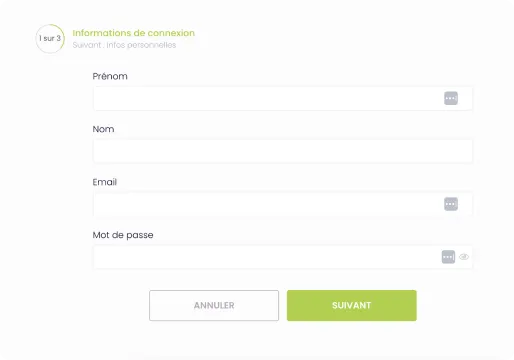
Task: Click the 'Informations de connexion' step title
Action: tap(134, 33)
